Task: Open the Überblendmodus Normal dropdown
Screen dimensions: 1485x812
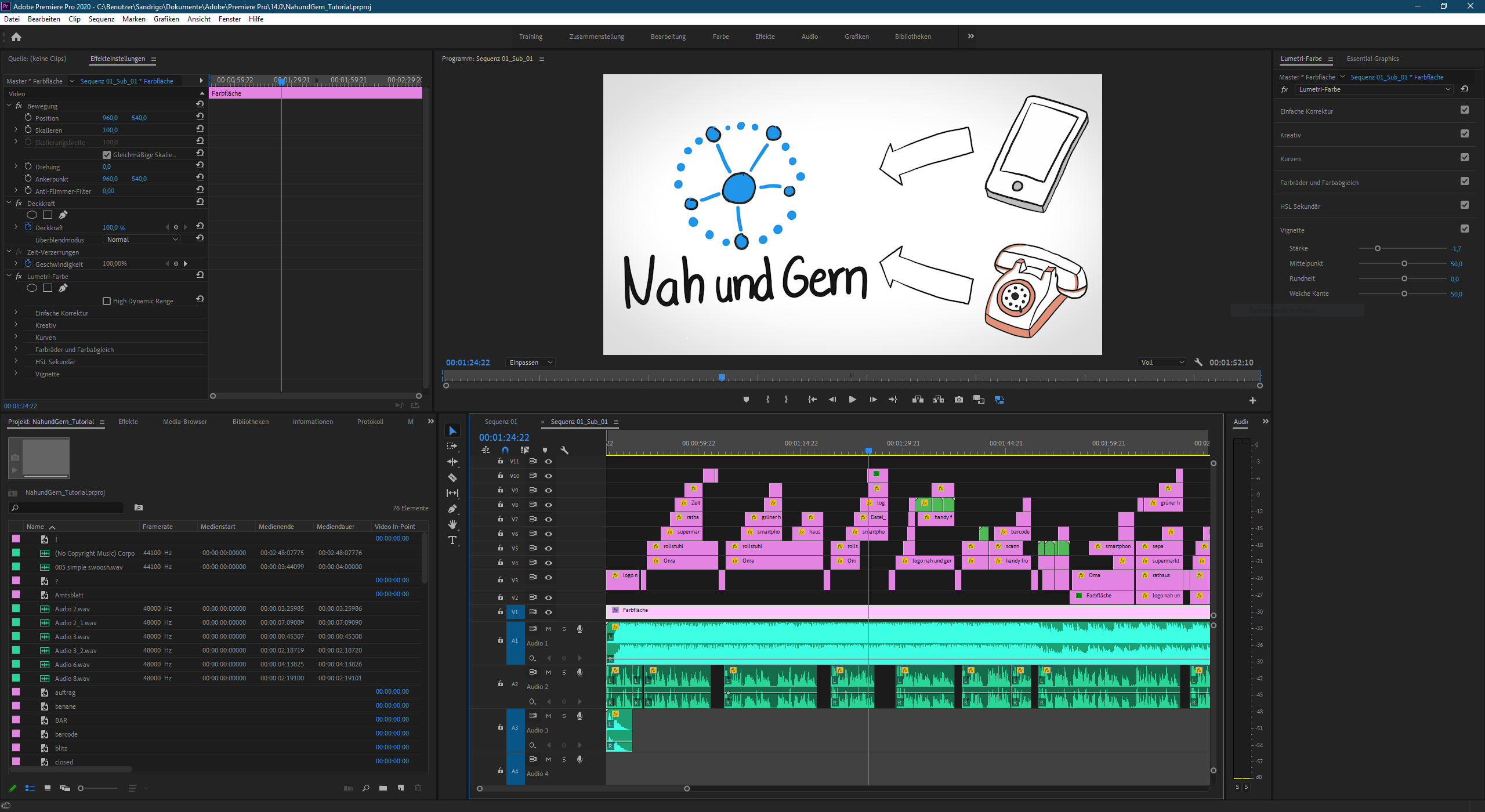Action: (142, 240)
